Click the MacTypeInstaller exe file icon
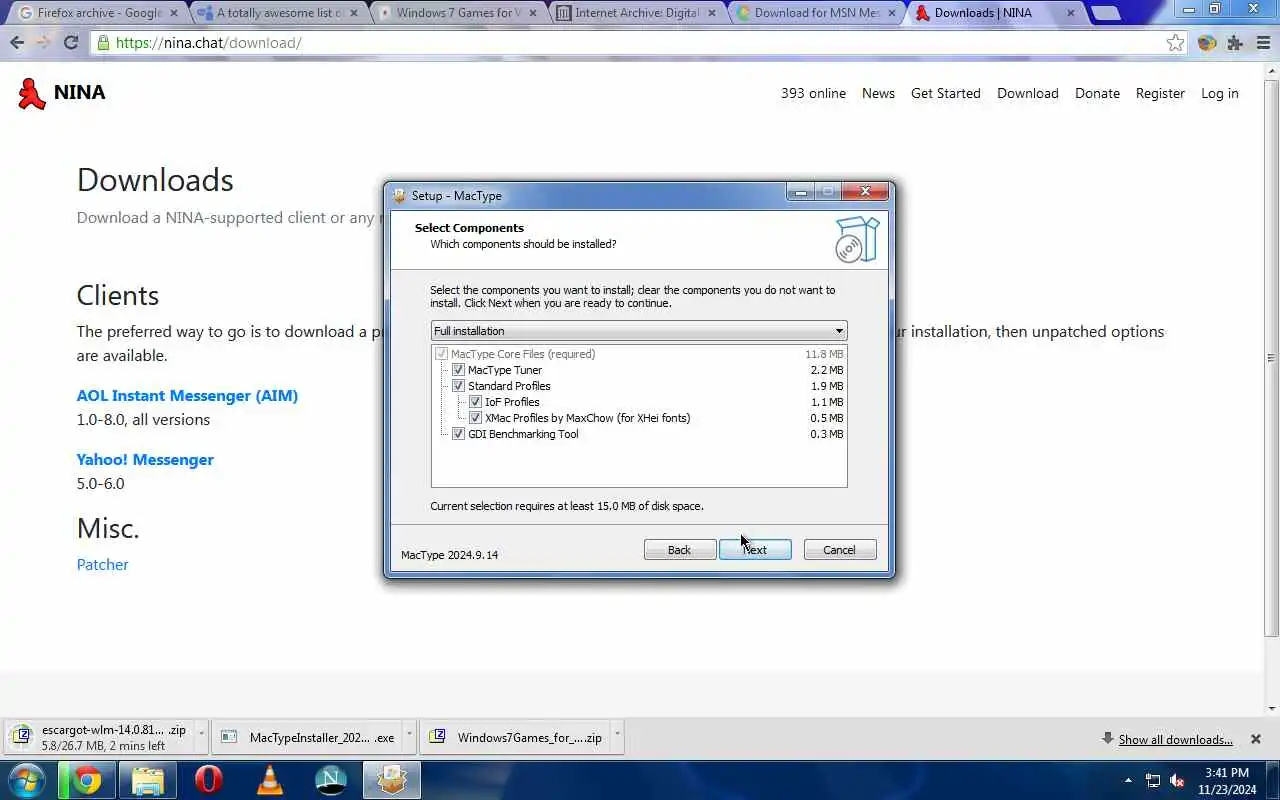The image size is (1280, 800). [229, 737]
